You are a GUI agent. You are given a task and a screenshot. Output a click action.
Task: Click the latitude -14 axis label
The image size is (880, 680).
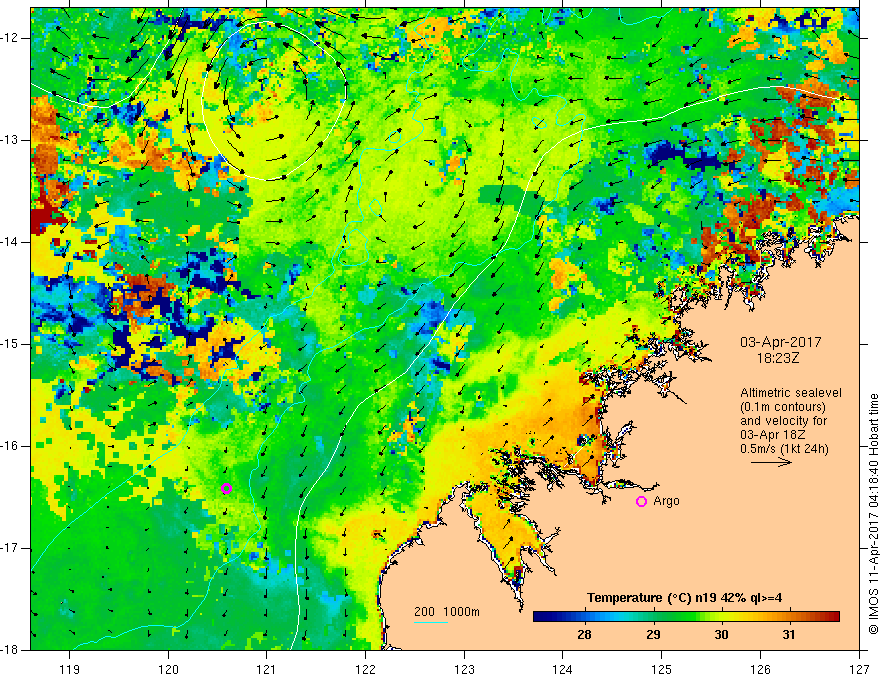(x=10, y=242)
